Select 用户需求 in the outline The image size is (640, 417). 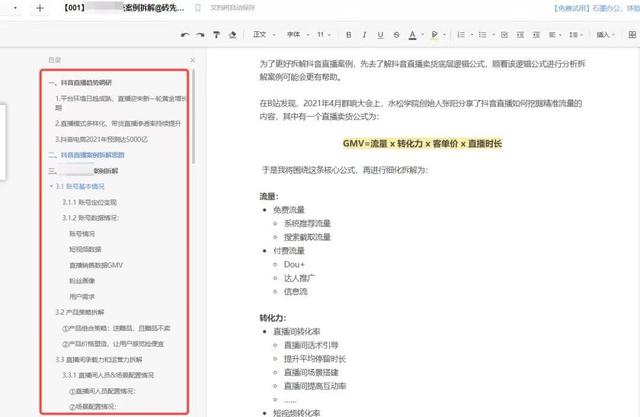point(82,297)
